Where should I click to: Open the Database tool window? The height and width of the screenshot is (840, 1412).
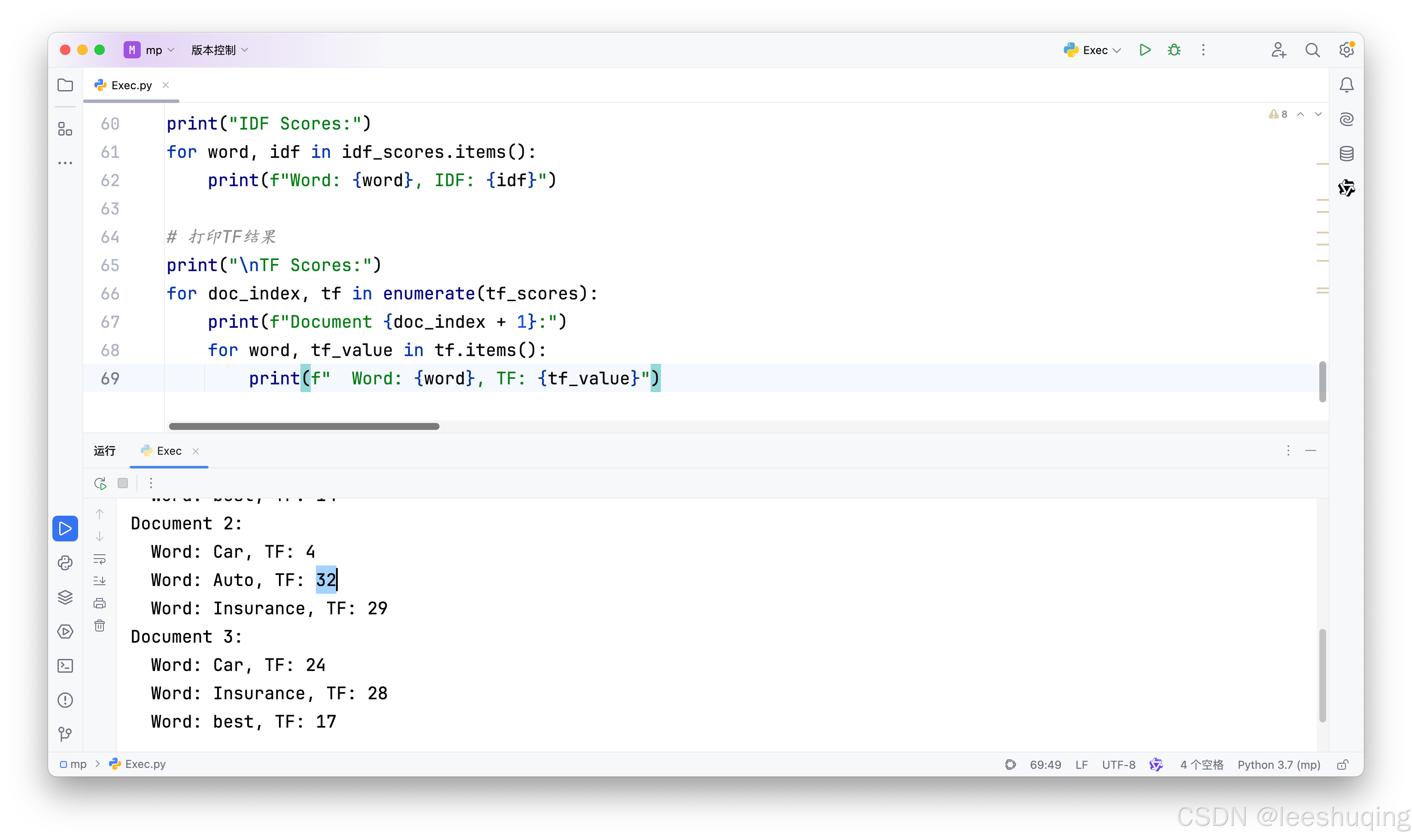[x=1346, y=154]
